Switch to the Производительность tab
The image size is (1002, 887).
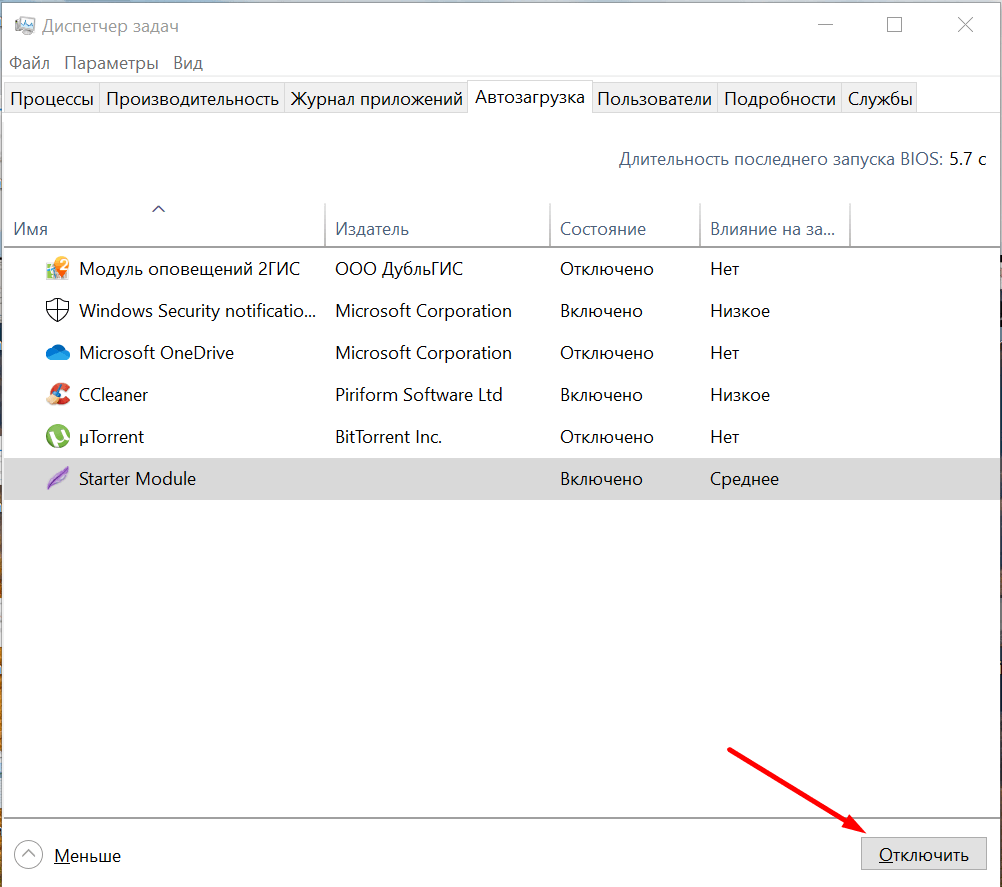coord(192,98)
